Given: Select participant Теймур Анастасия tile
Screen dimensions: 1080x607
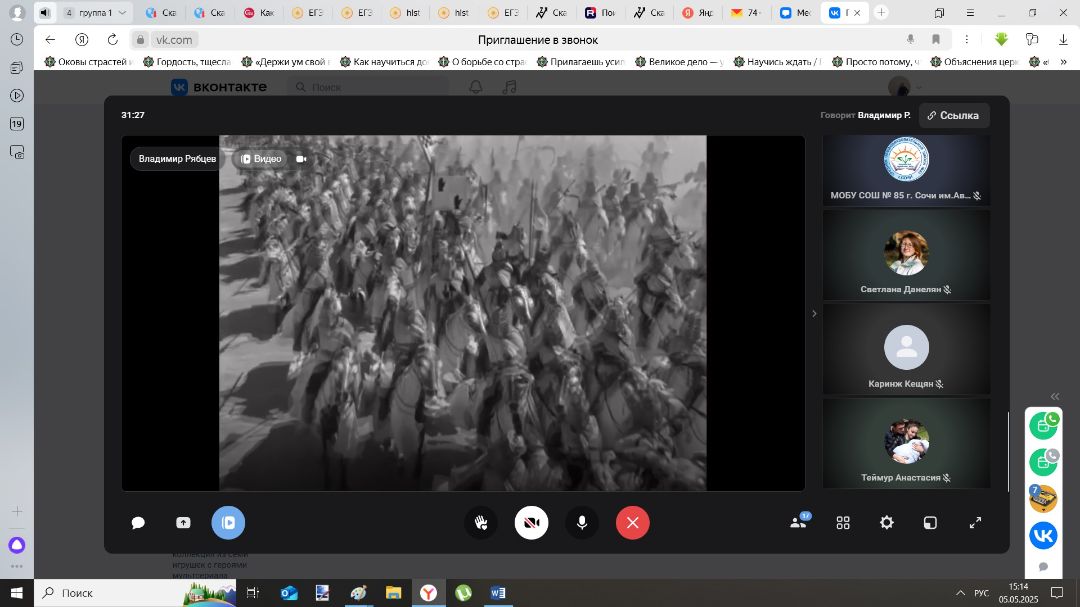Looking at the screenshot, I should tap(906, 443).
